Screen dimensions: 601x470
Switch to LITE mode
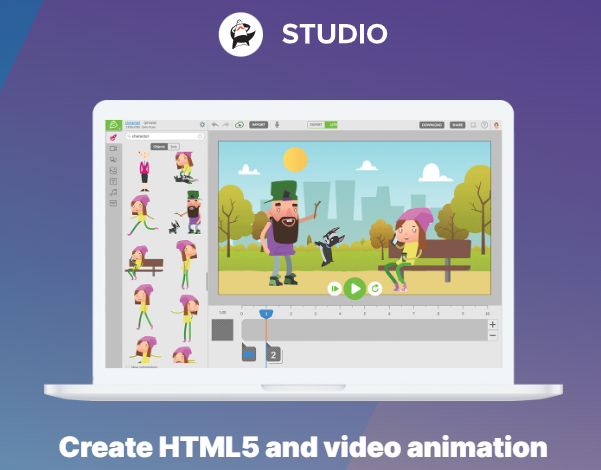pyautogui.click(x=332, y=125)
